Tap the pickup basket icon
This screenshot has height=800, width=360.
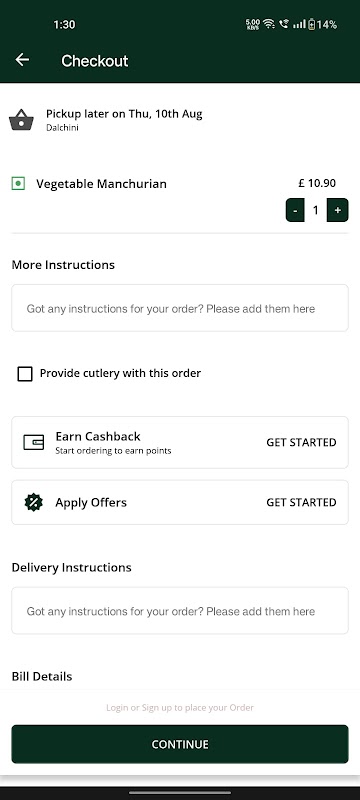(x=21, y=120)
